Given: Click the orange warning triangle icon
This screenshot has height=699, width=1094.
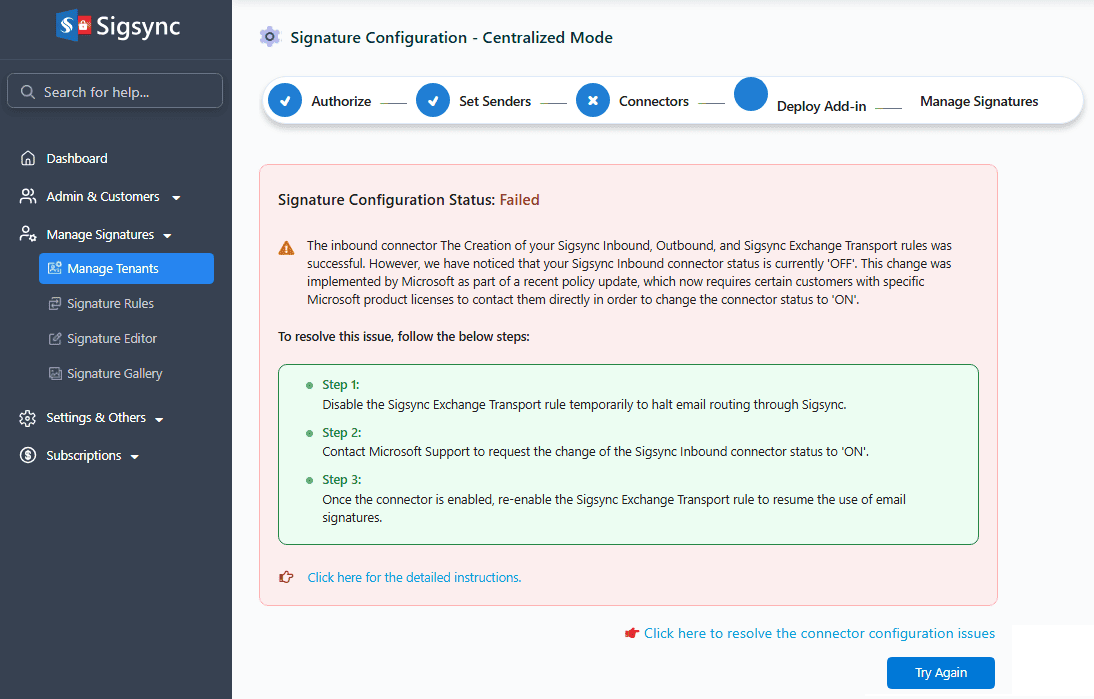Looking at the screenshot, I should [x=287, y=247].
